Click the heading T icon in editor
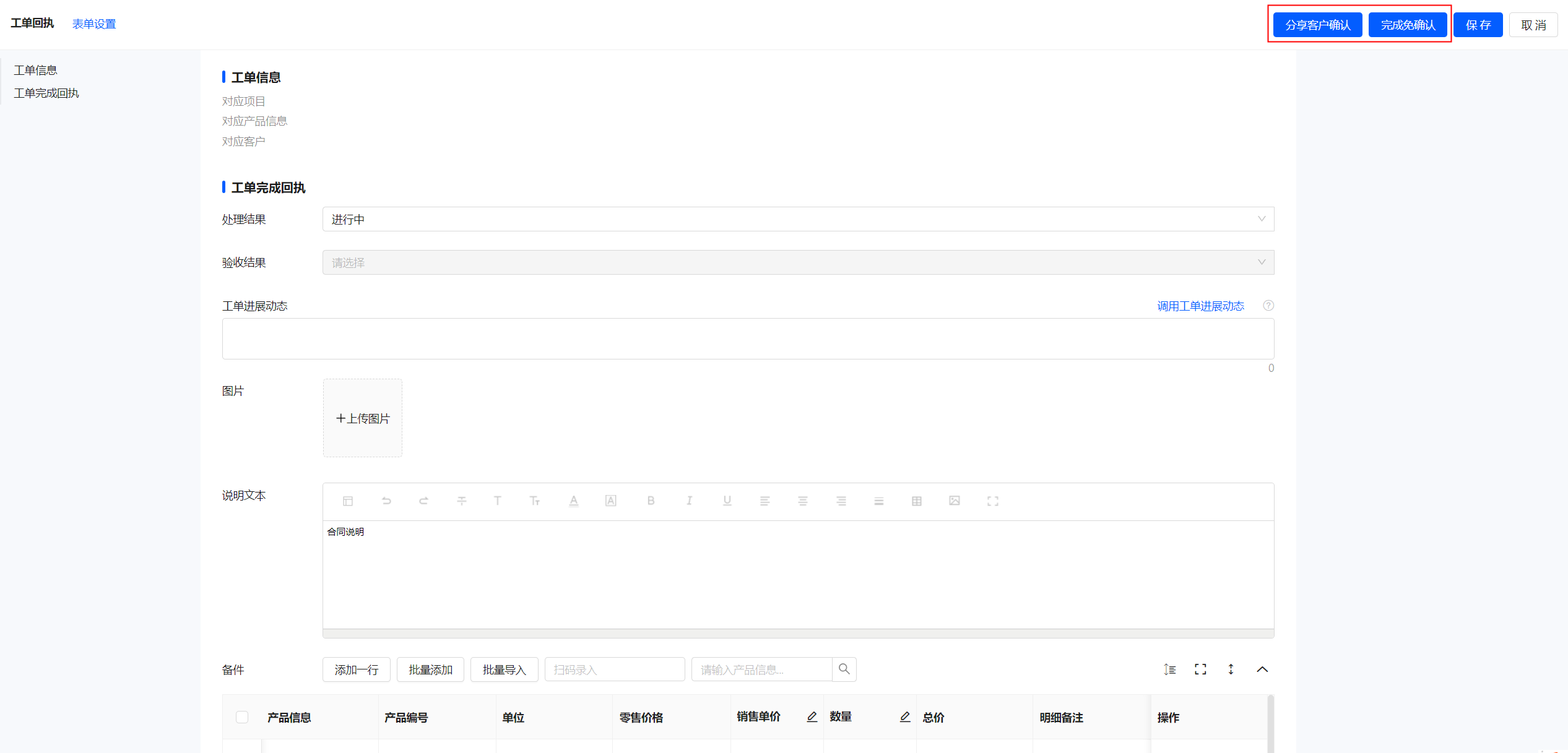Image resolution: width=1568 pixels, height=753 pixels. (497, 501)
